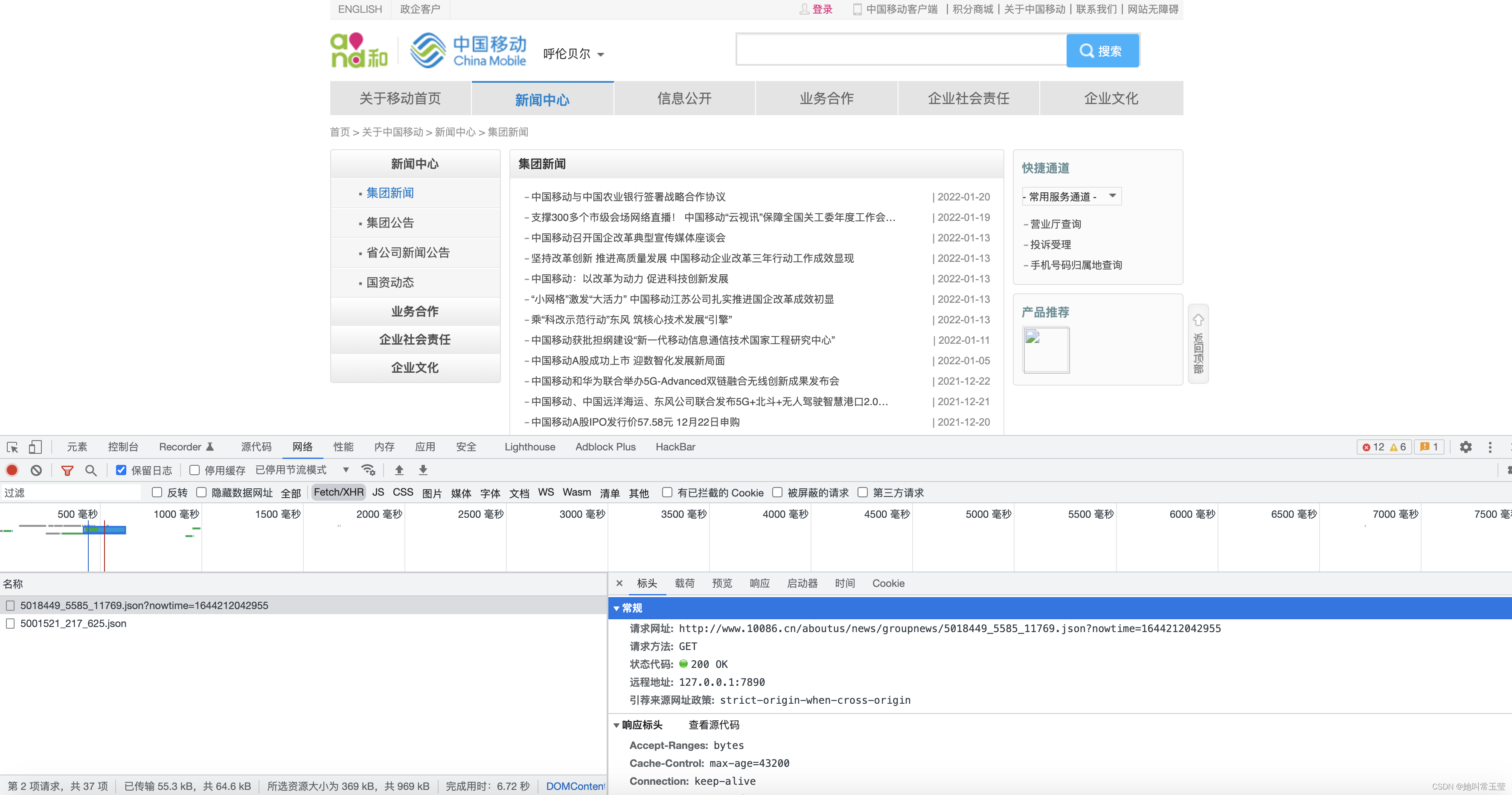Open the Lighthouse tab

point(530,447)
